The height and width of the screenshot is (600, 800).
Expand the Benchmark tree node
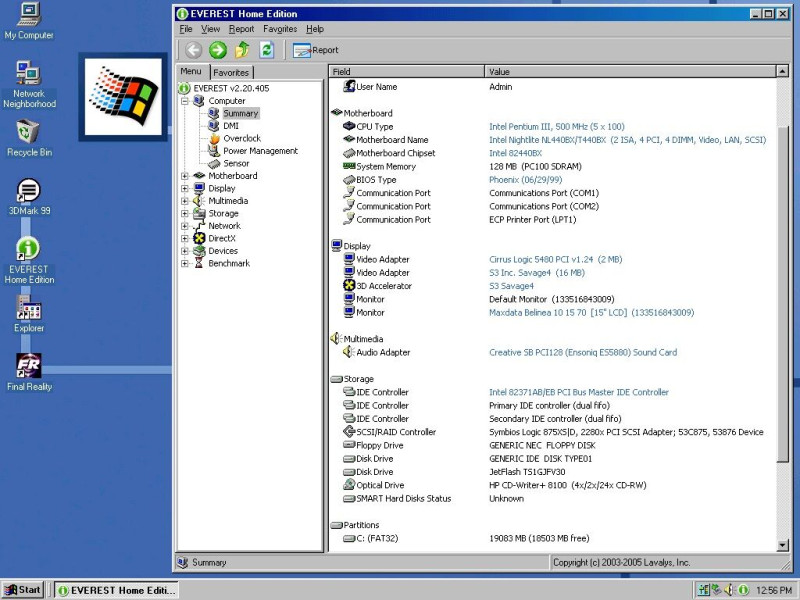click(x=185, y=263)
